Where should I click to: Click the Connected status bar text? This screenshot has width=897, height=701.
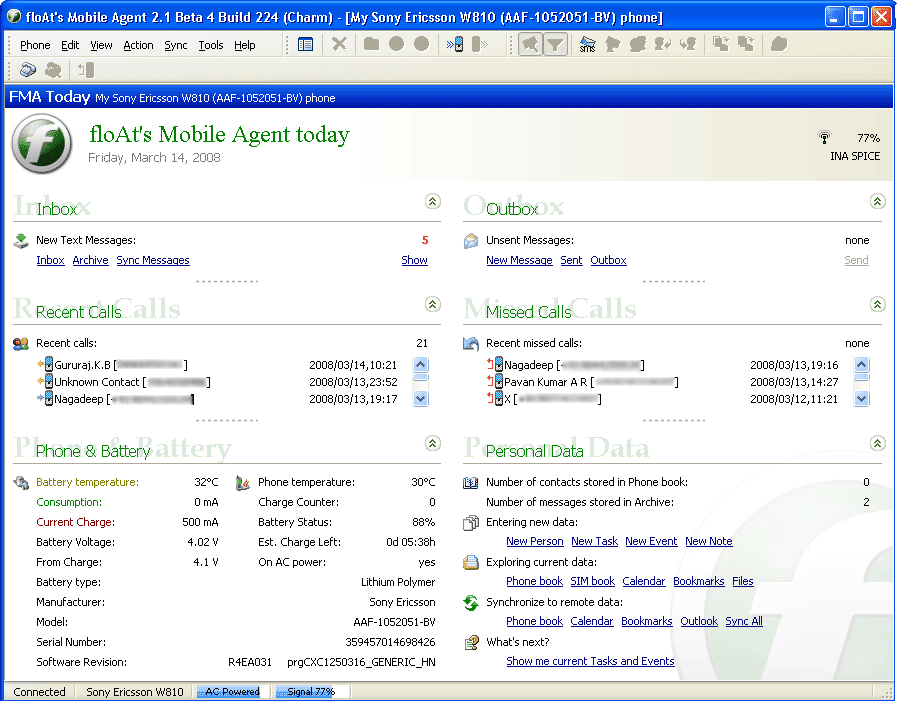tap(39, 692)
